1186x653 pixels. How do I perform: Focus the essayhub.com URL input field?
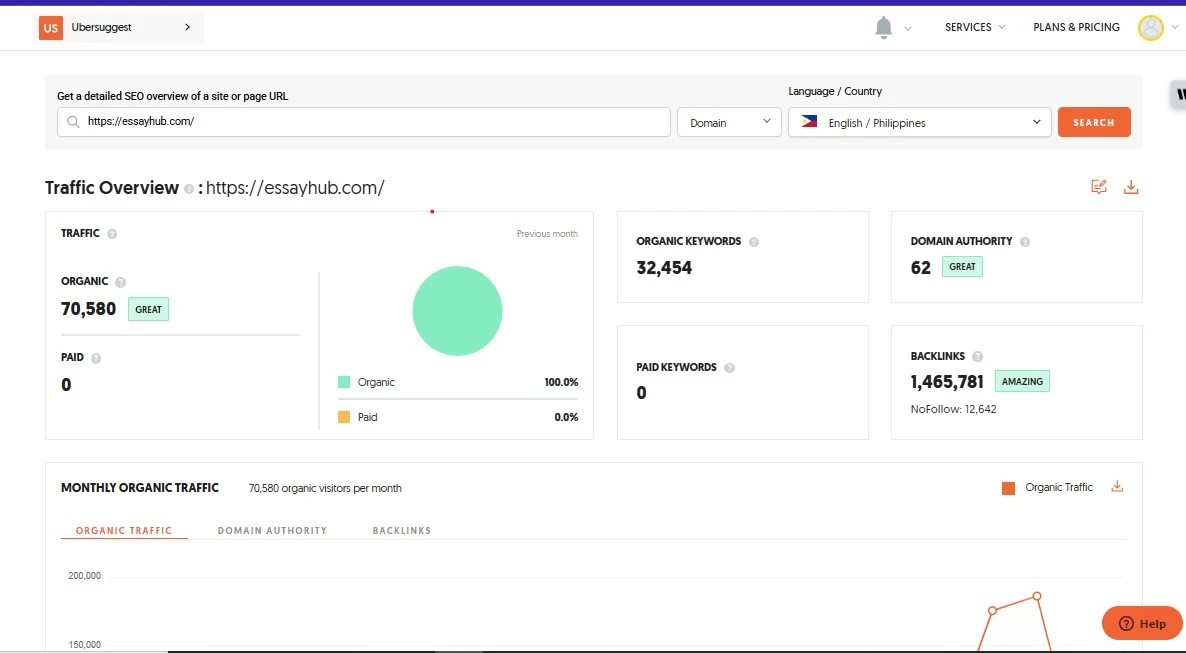click(364, 122)
